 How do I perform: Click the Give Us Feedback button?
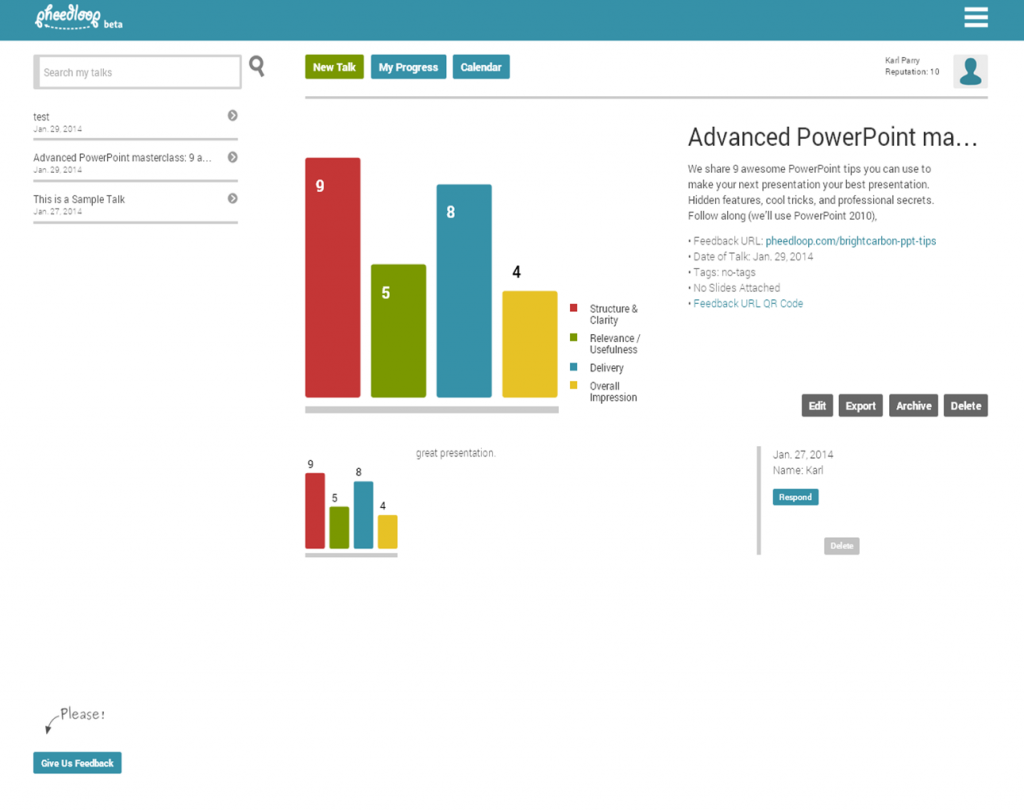click(77, 763)
